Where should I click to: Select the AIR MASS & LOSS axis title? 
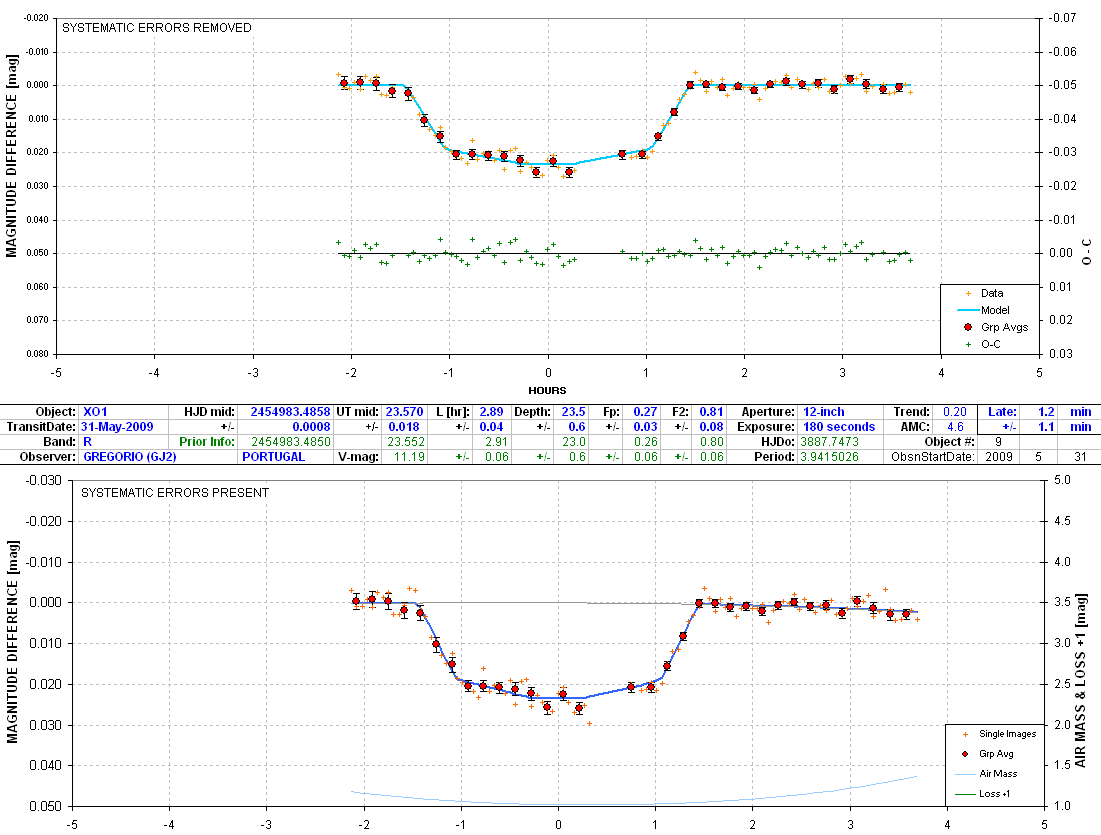pos(1081,681)
